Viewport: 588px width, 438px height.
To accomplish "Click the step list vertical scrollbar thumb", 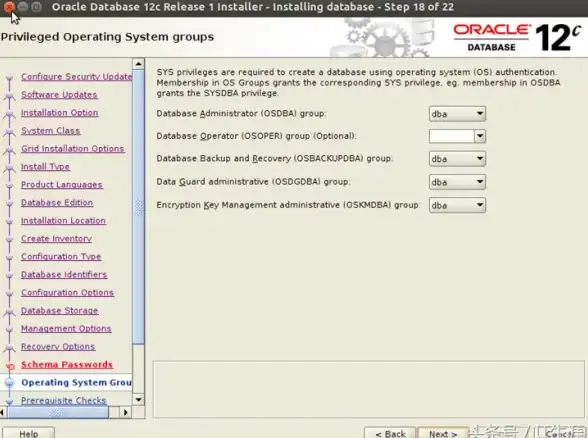I will [138, 207].
